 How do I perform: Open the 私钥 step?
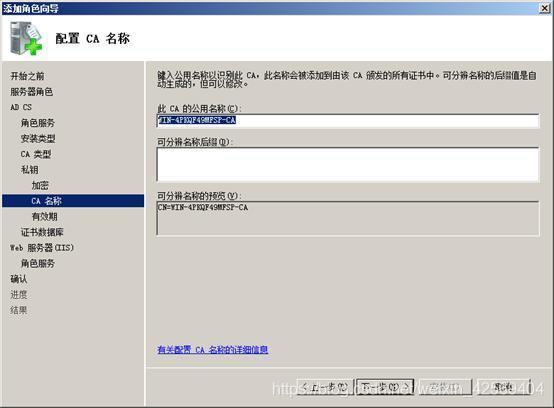30,170
